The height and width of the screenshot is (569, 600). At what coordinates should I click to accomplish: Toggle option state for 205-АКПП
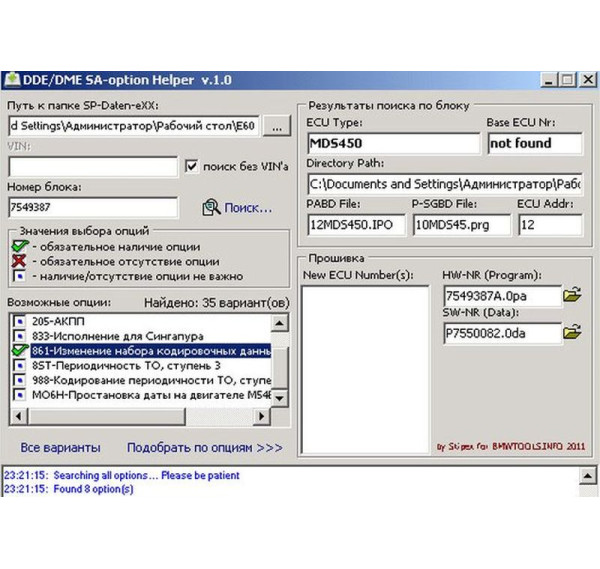pyautogui.click(x=17, y=321)
